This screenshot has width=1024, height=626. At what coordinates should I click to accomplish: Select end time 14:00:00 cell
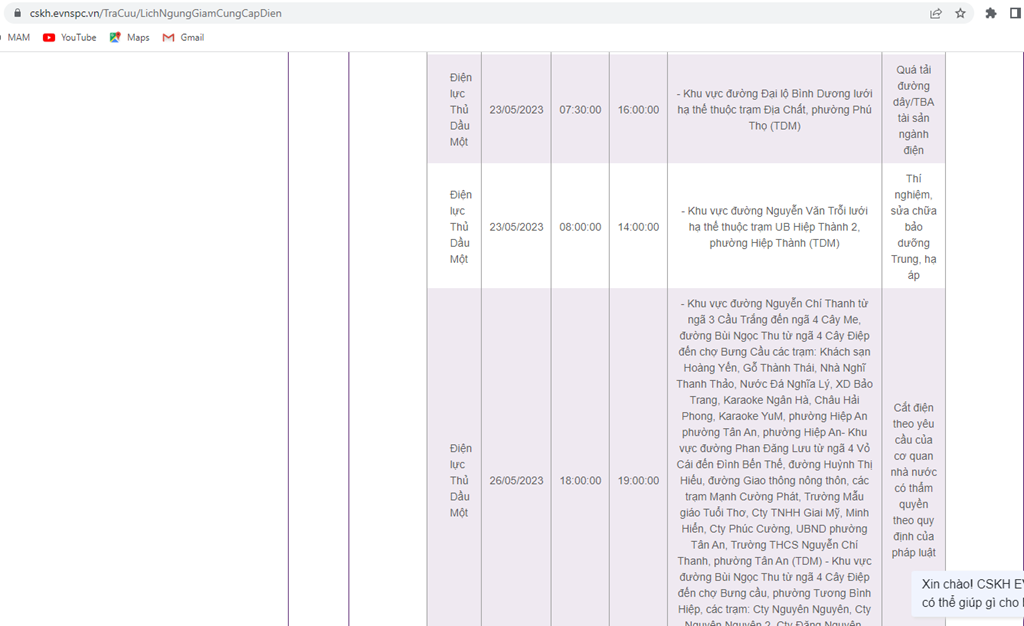point(638,227)
